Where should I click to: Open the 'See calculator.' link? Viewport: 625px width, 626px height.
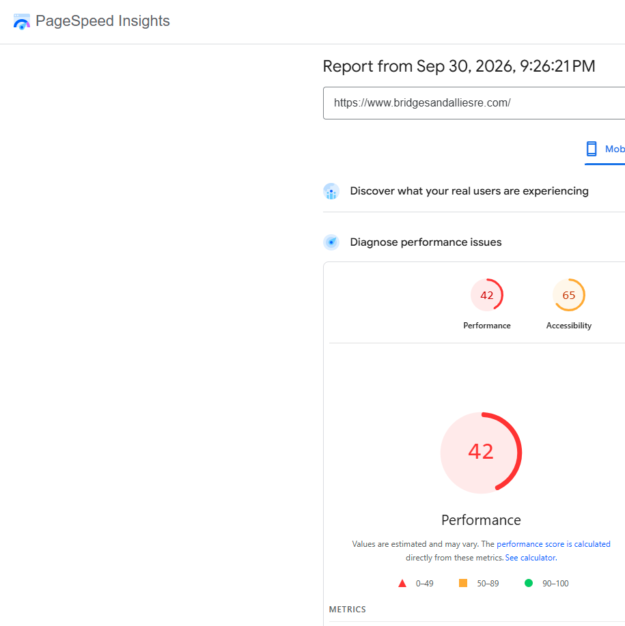pyautogui.click(x=531, y=558)
